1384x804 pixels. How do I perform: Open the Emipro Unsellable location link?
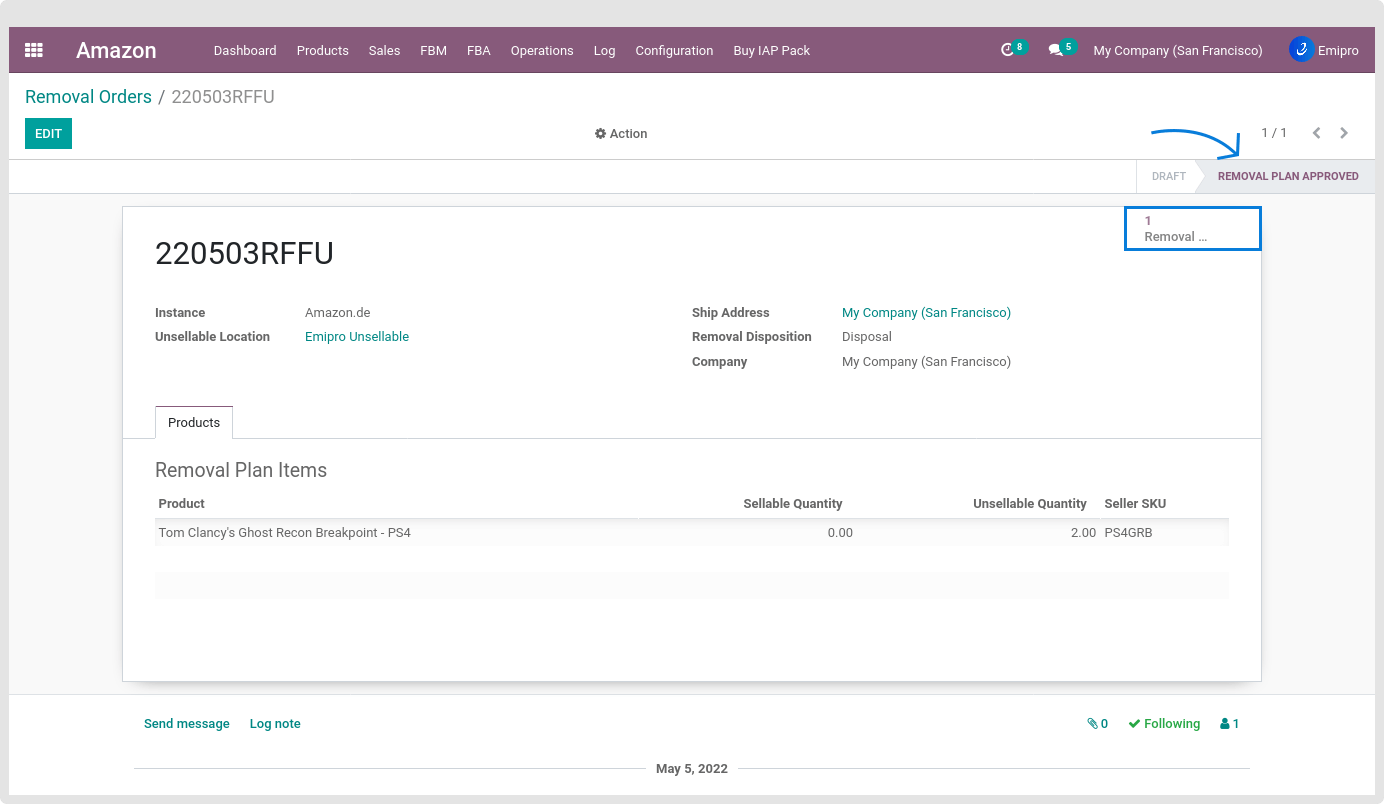[x=357, y=337]
